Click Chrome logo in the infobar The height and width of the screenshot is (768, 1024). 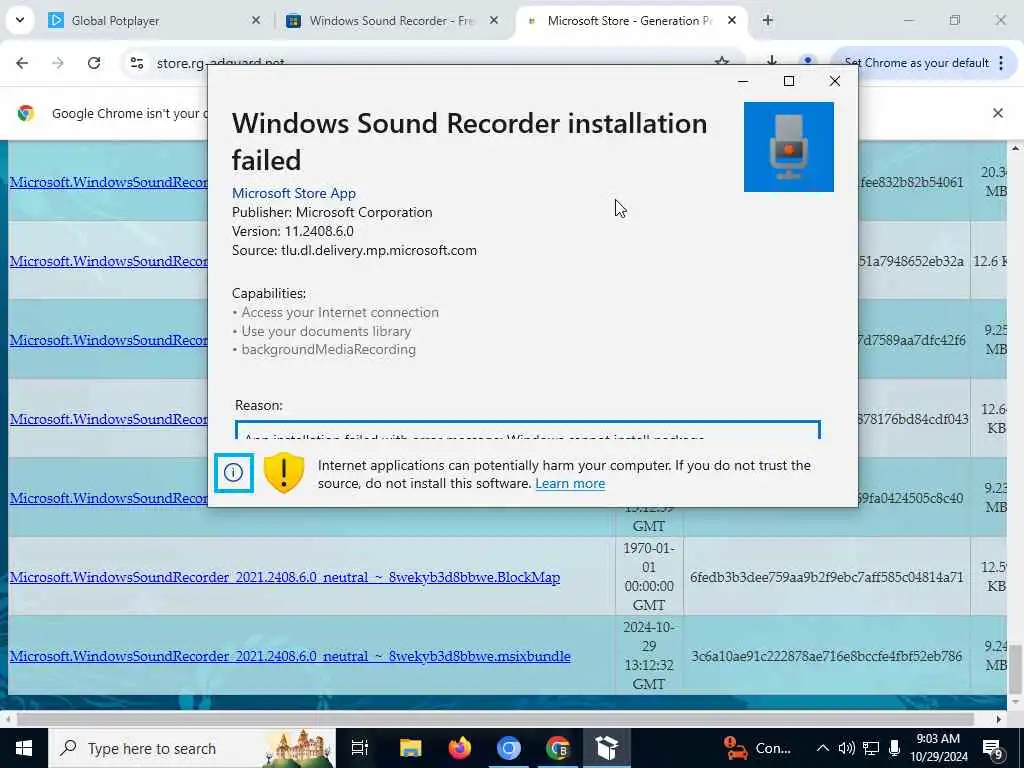click(25, 113)
